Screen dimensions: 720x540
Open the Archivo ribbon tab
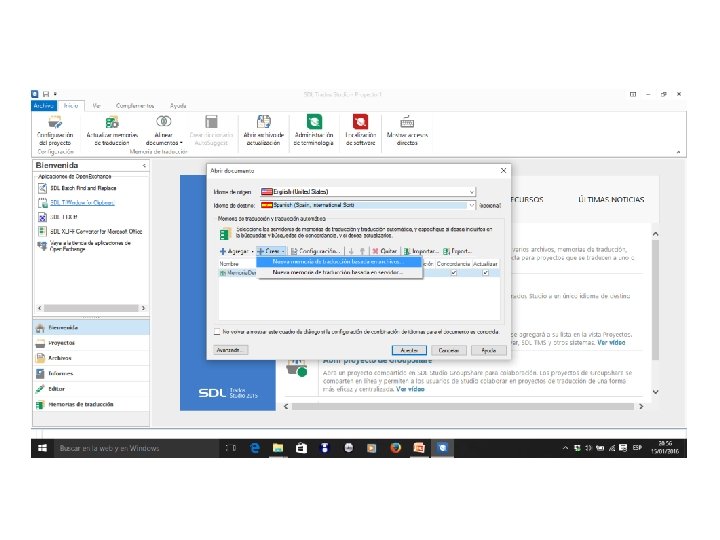click(44, 106)
